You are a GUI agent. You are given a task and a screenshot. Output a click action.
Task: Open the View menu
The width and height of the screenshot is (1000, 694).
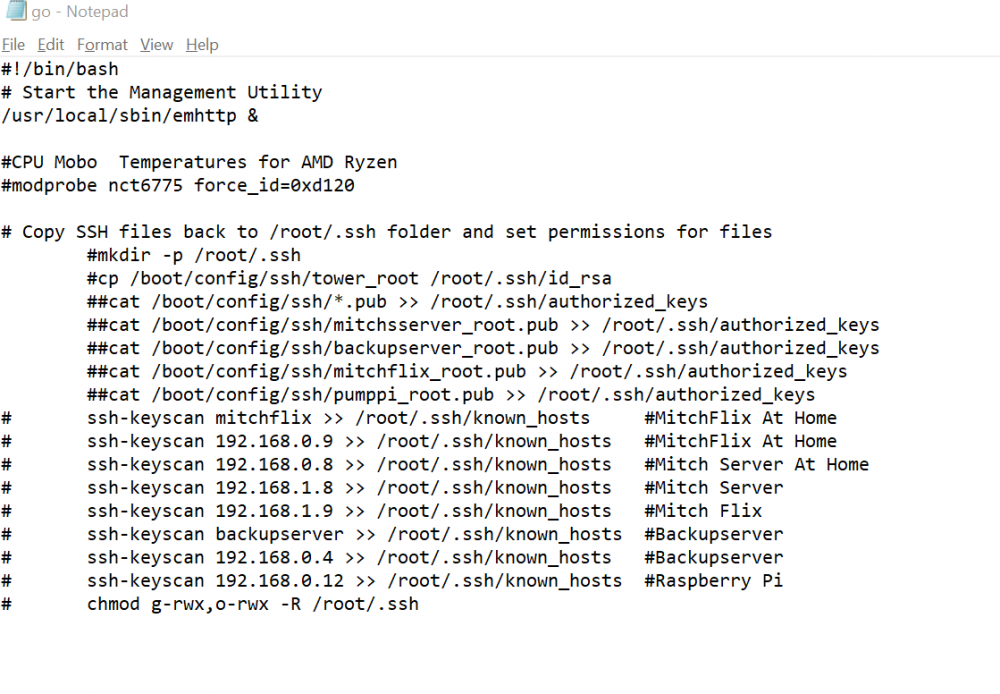tap(156, 45)
